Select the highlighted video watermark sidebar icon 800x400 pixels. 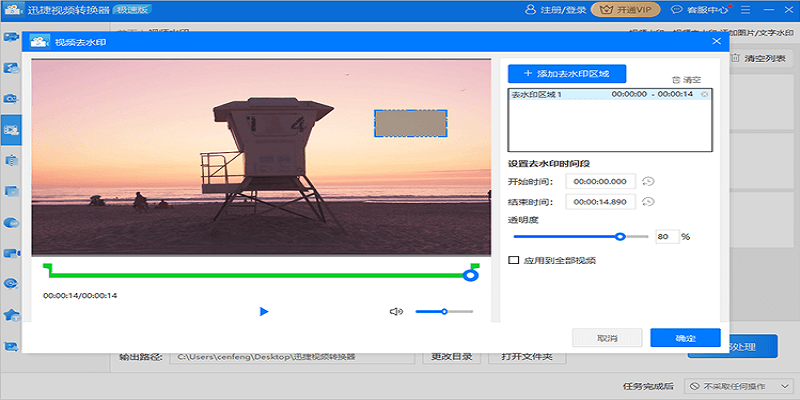pos(12,129)
